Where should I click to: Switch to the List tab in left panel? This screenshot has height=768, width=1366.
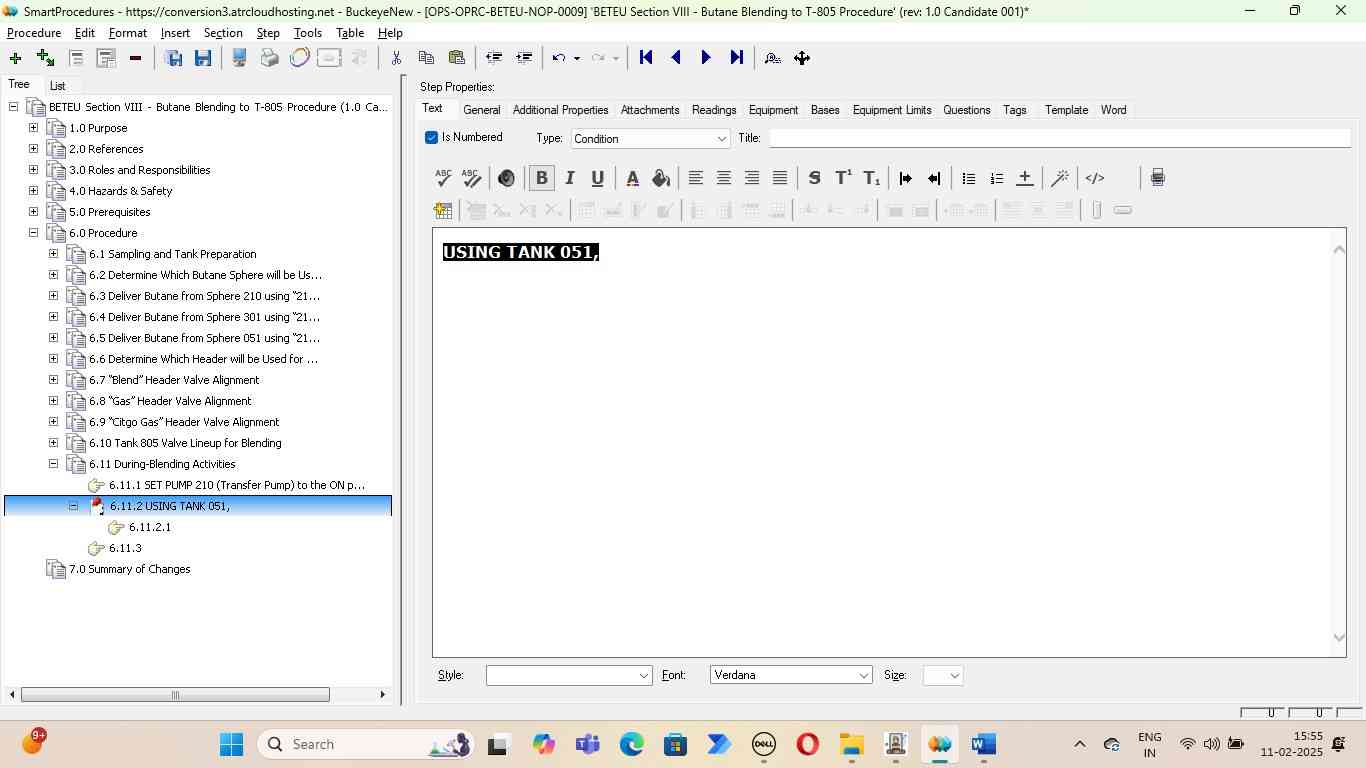point(58,86)
